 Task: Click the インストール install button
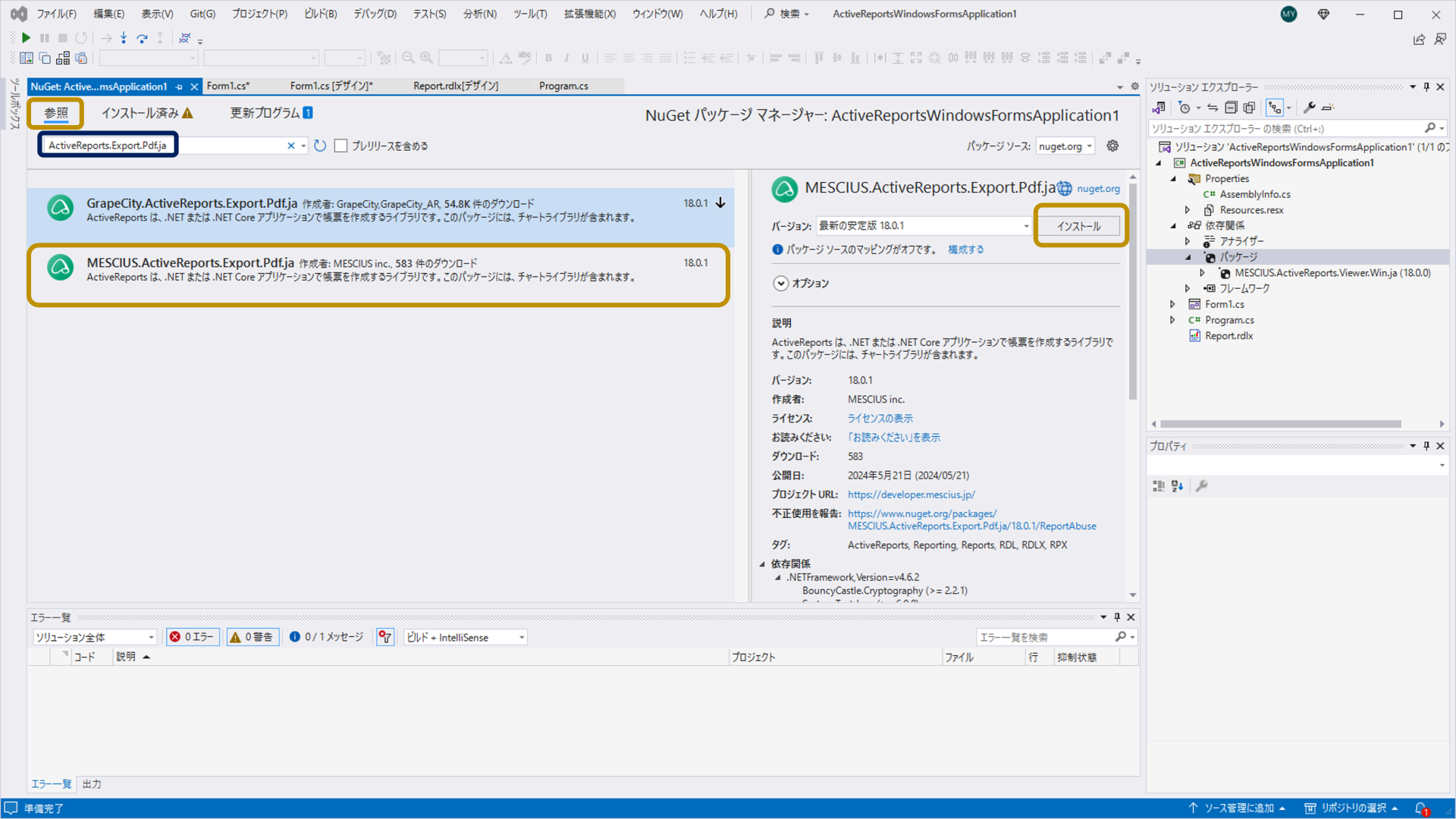(x=1078, y=226)
